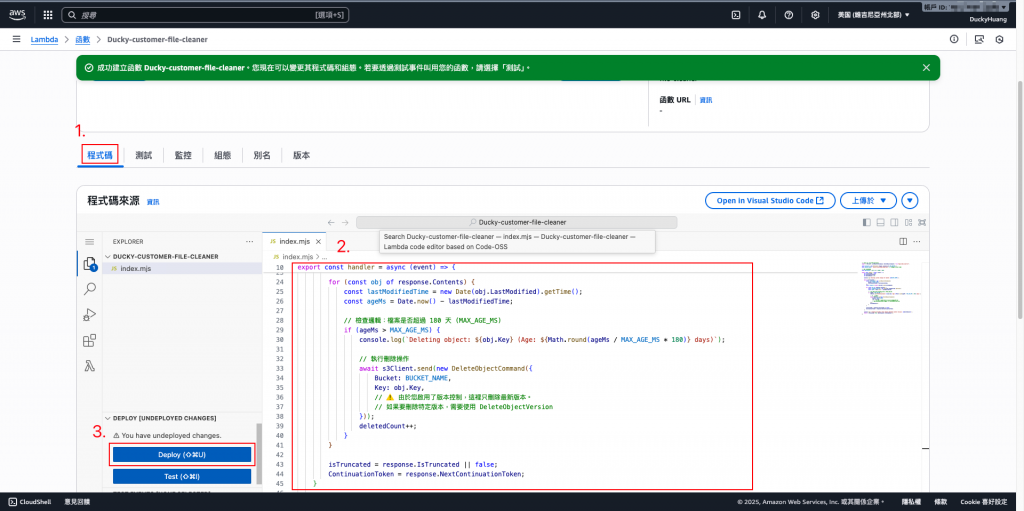Open the code editor hamburger menu
Screen dimensions: 1024x511
90,242
